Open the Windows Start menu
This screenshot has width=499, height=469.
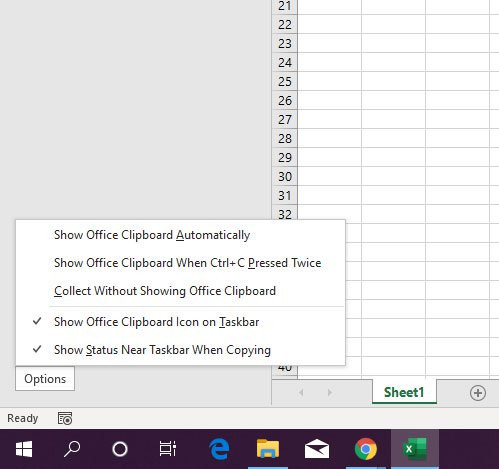pyautogui.click(x=24, y=449)
